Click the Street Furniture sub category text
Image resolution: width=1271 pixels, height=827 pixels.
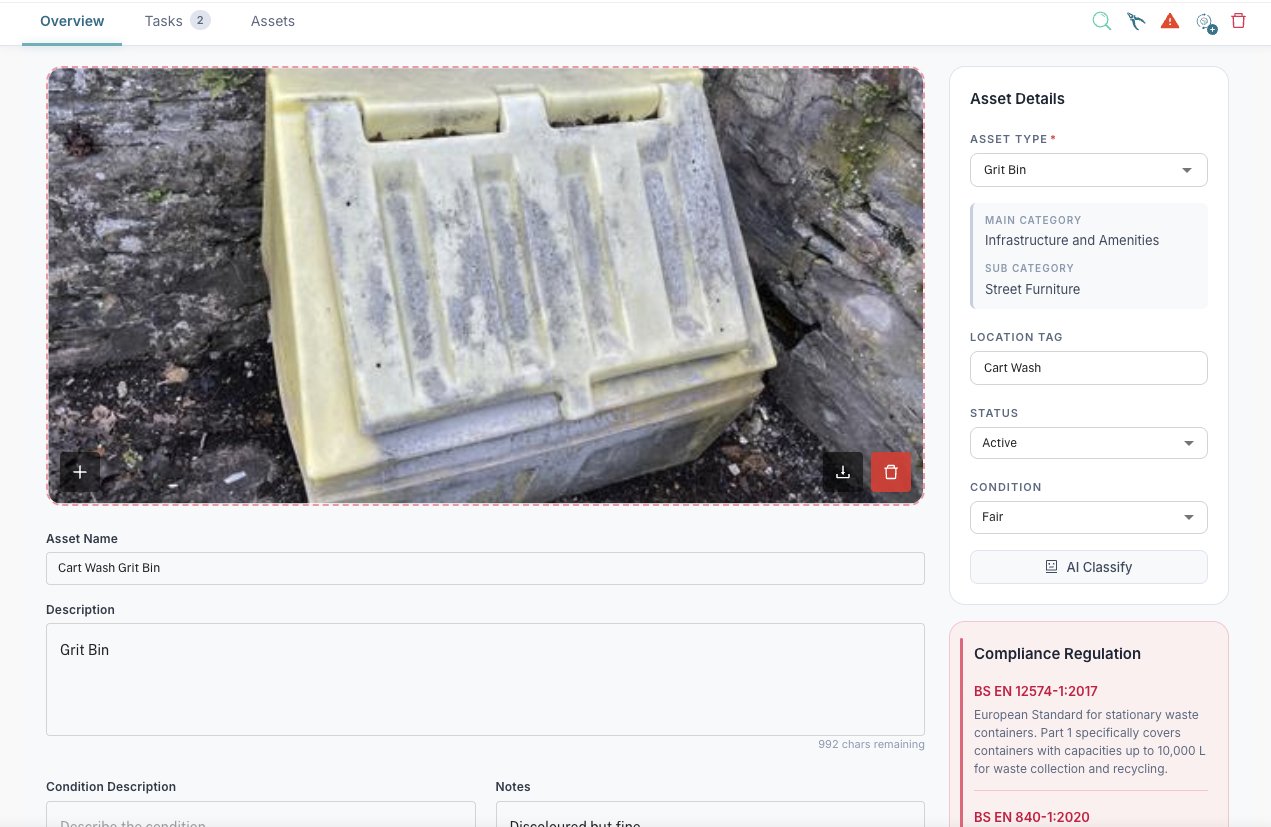pos(1032,289)
